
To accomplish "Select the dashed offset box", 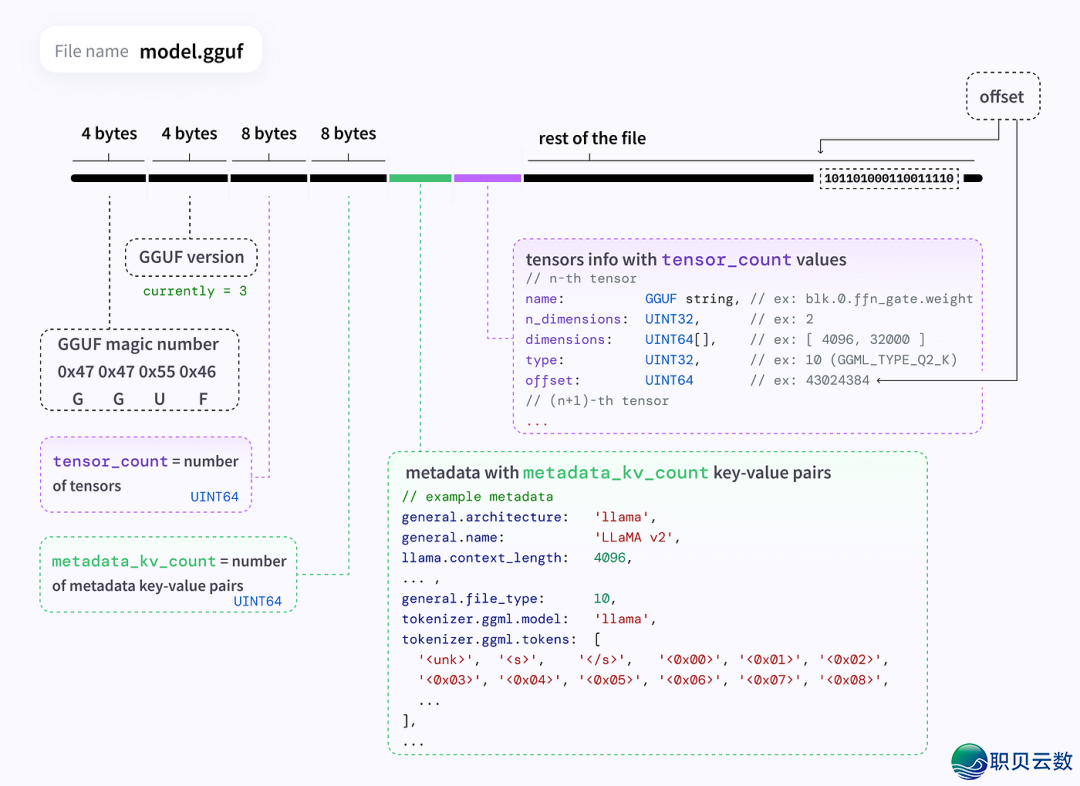I will click(1002, 97).
